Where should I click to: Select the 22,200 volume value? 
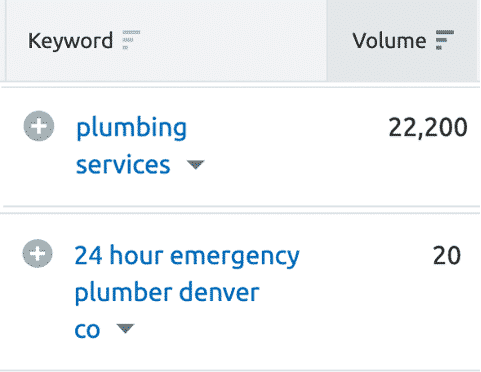click(x=428, y=127)
